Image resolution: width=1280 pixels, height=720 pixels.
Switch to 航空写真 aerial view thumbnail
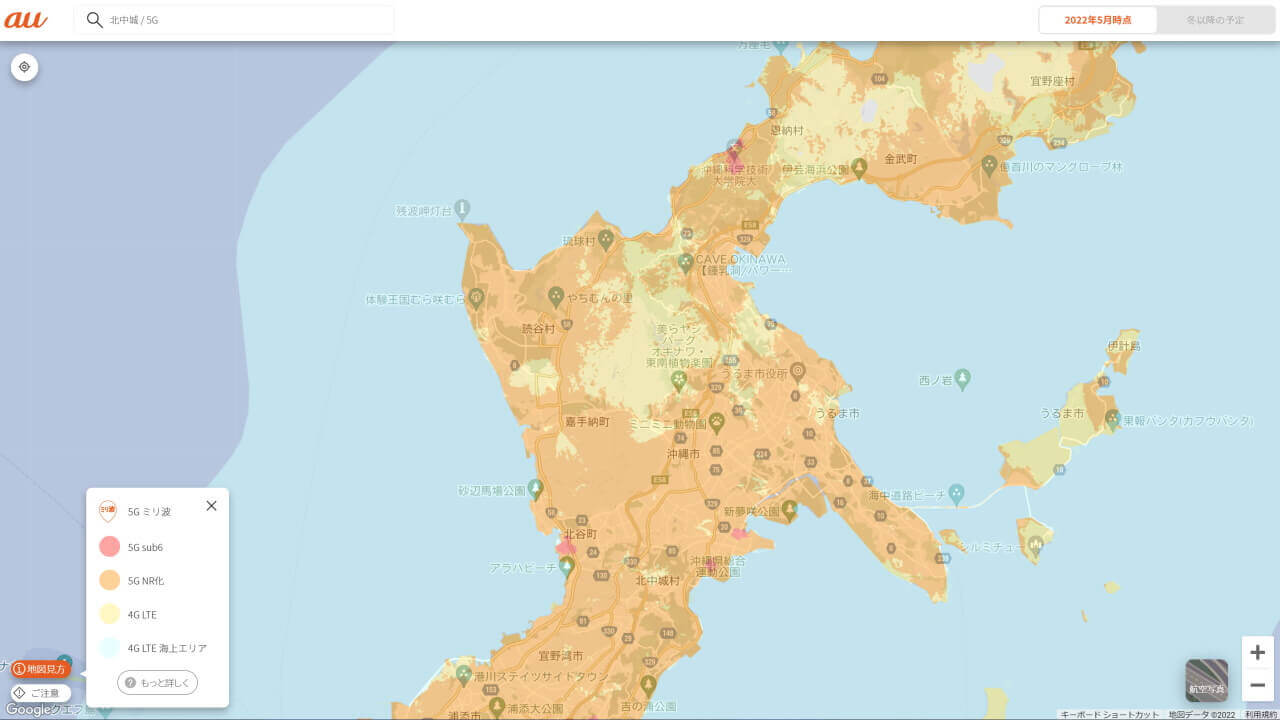tap(1206, 680)
